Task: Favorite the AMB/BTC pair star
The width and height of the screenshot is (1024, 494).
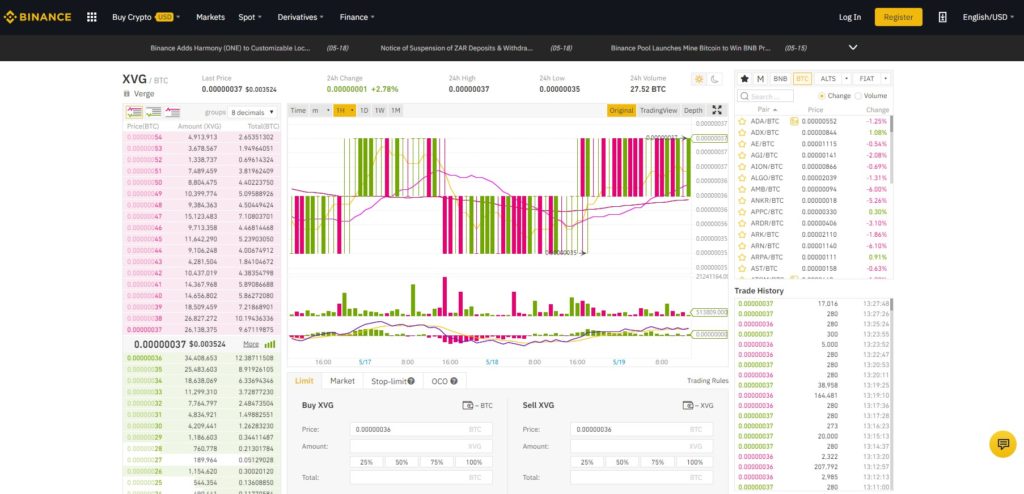Action: [742, 189]
